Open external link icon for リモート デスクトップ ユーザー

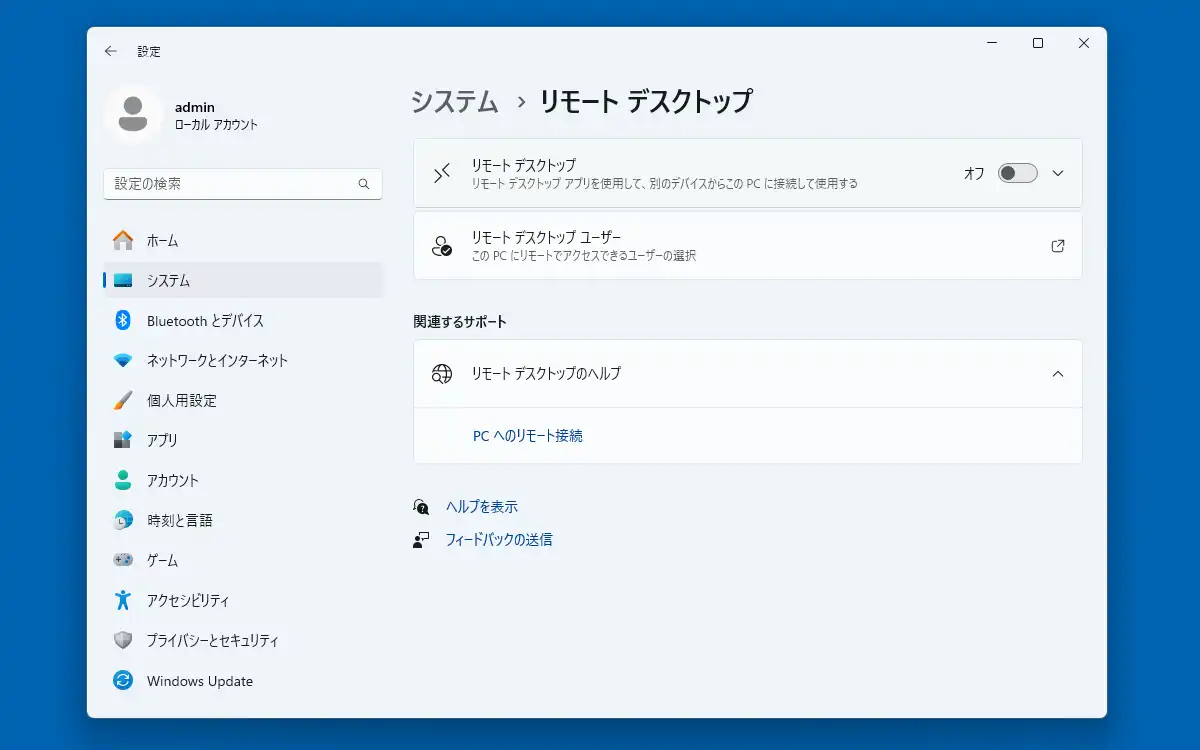click(x=1058, y=246)
